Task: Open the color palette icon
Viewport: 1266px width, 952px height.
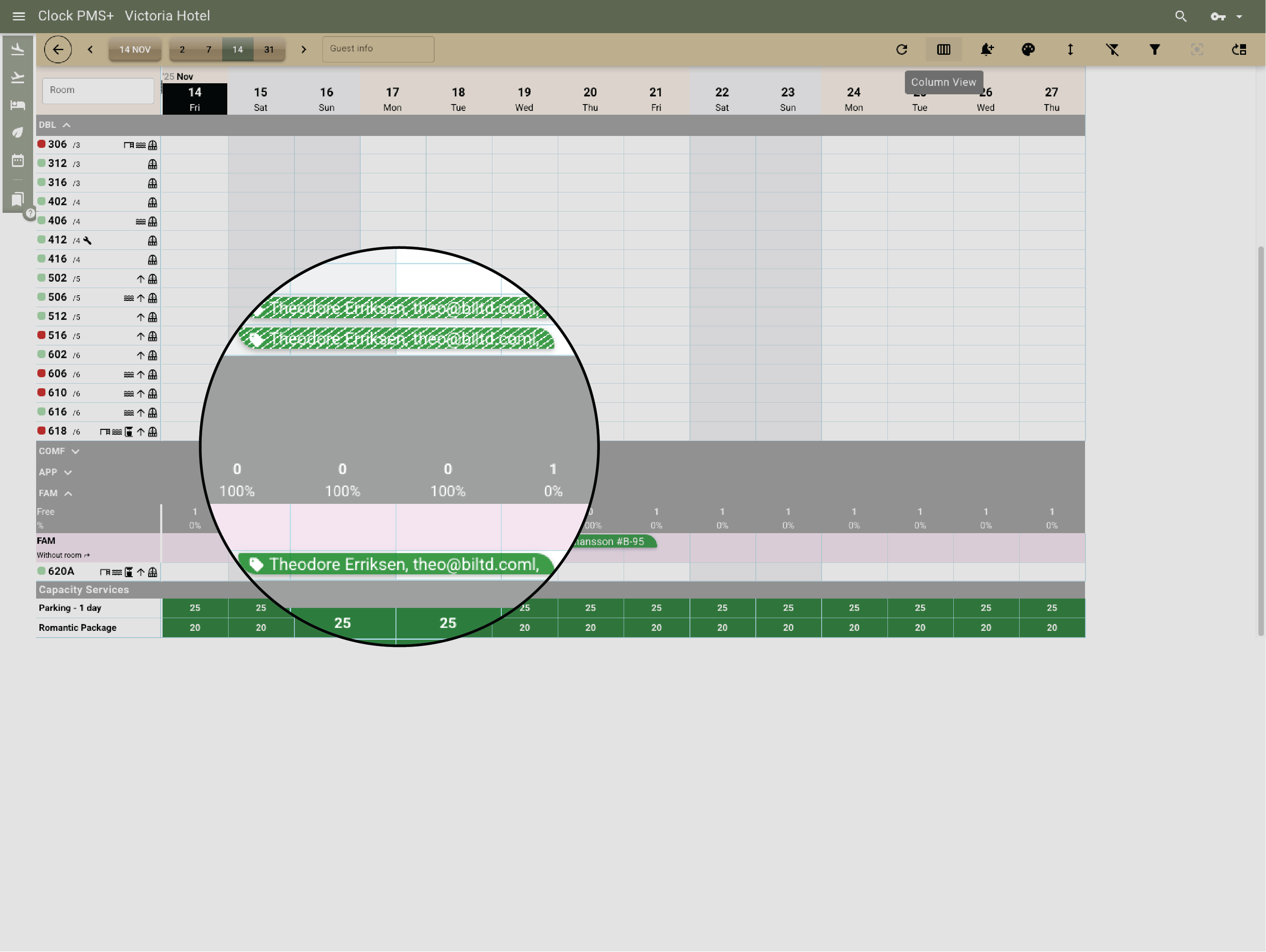Action: [1028, 50]
